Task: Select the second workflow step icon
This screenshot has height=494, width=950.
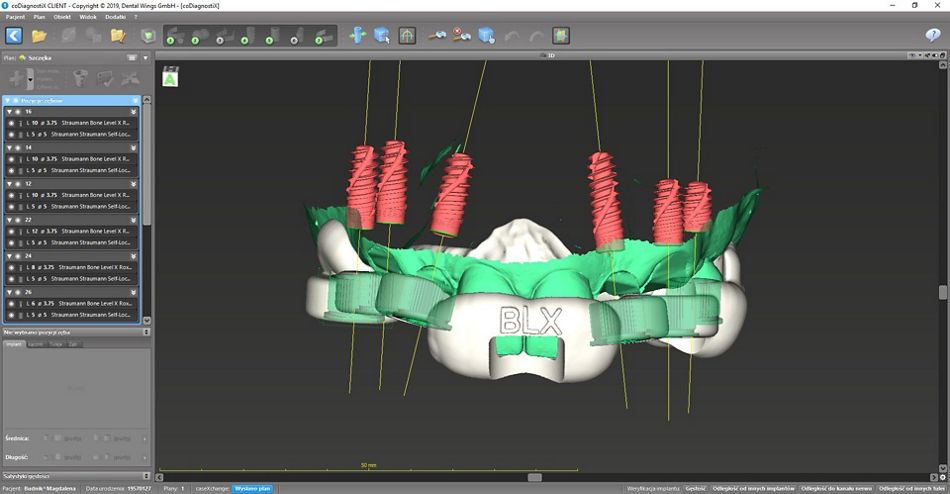Action: (200, 36)
